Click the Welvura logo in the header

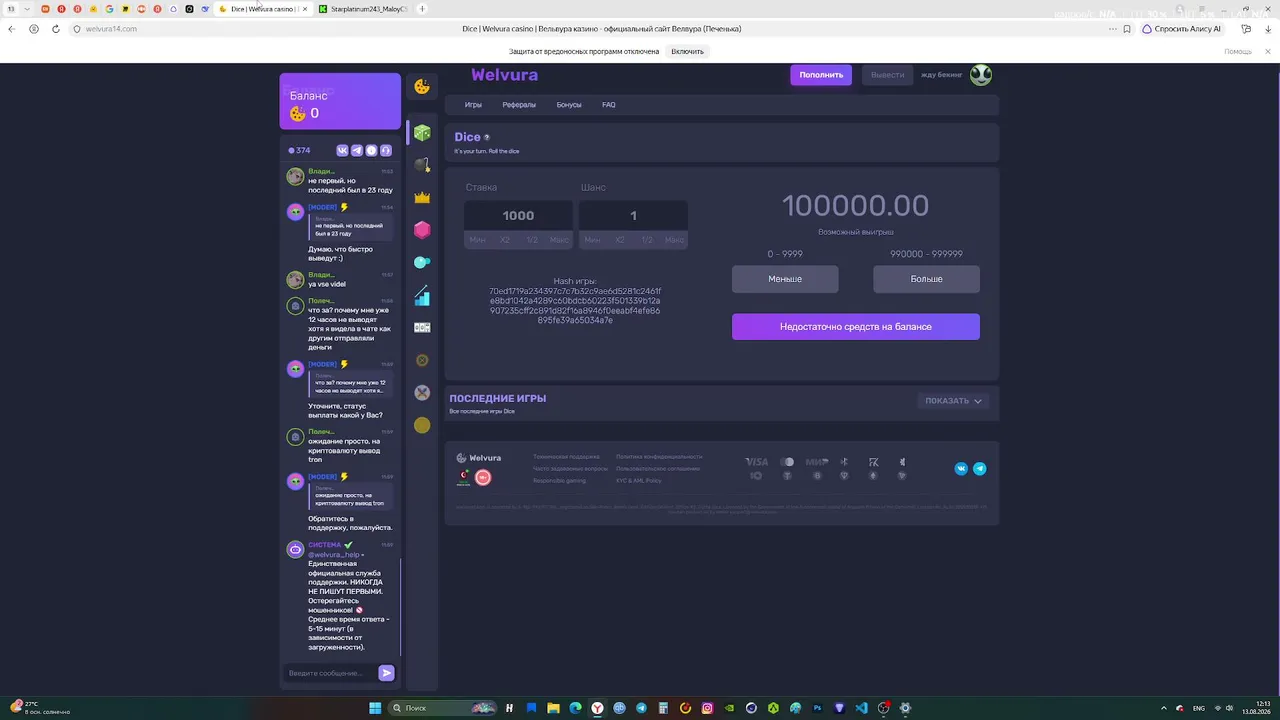505,75
